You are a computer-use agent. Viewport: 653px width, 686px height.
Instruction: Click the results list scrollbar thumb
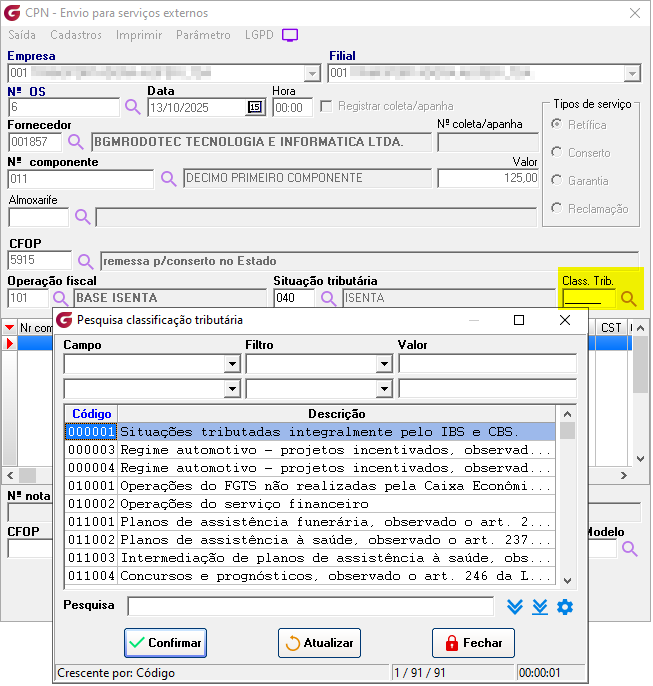(x=567, y=430)
